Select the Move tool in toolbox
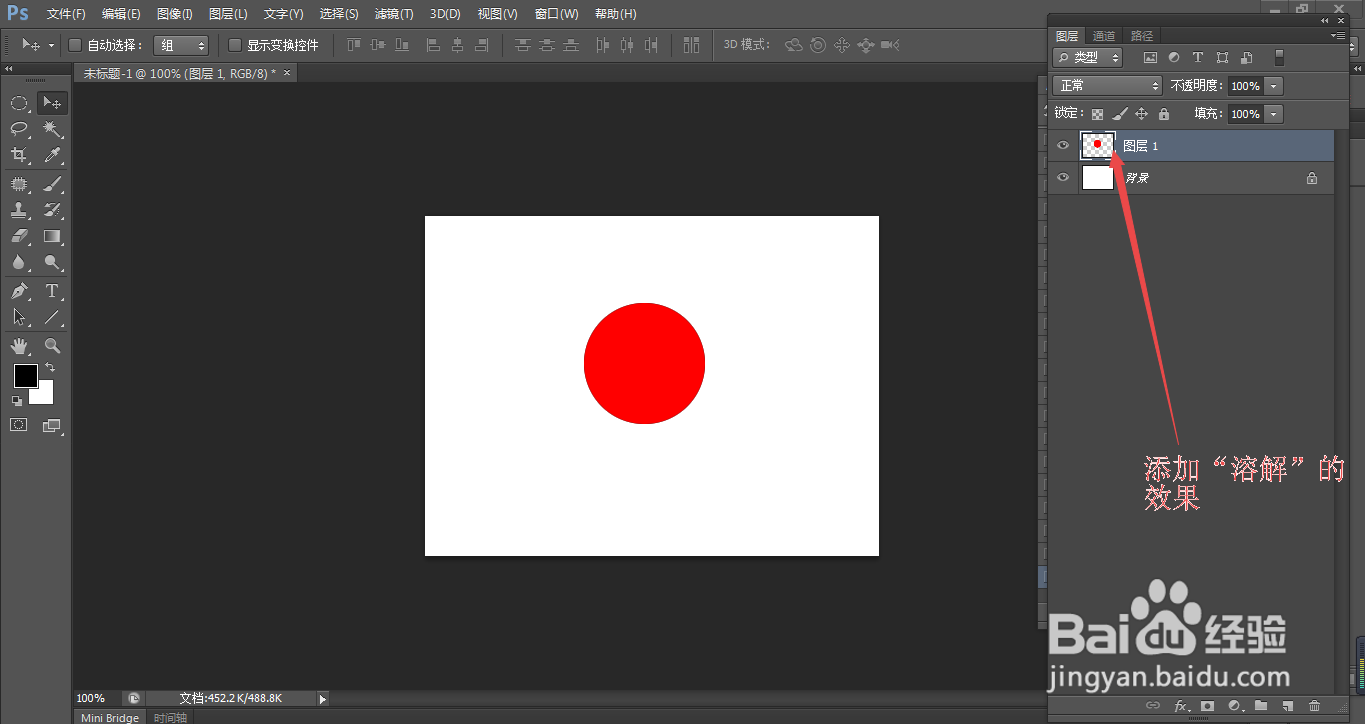 click(52, 102)
